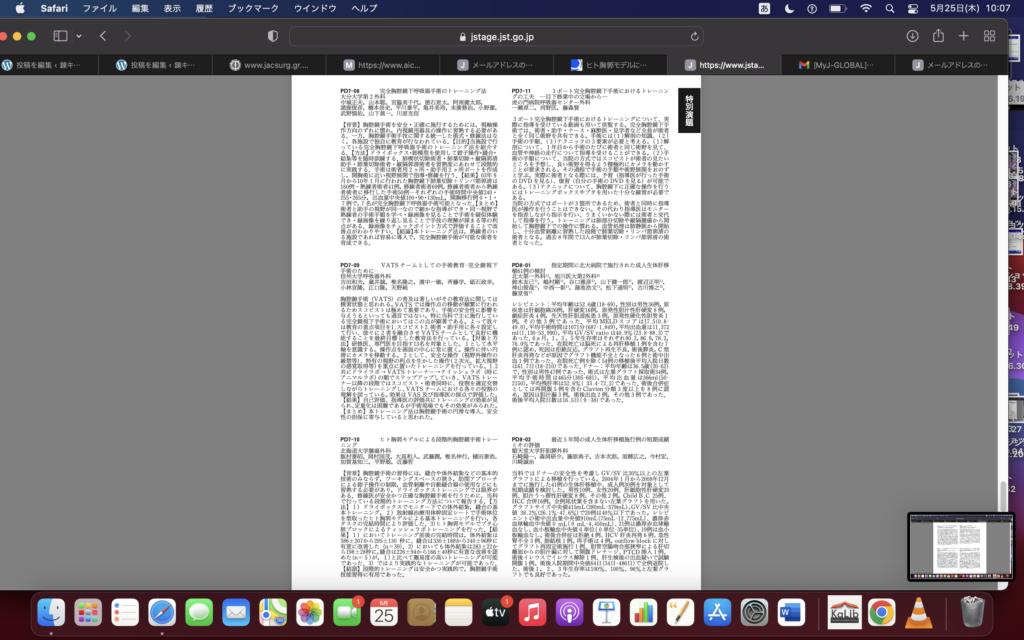Switch to the MyJ-GLOBAL tab
Image resolution: width=1024 pixels, height=640 pixels.
[843, 65]
